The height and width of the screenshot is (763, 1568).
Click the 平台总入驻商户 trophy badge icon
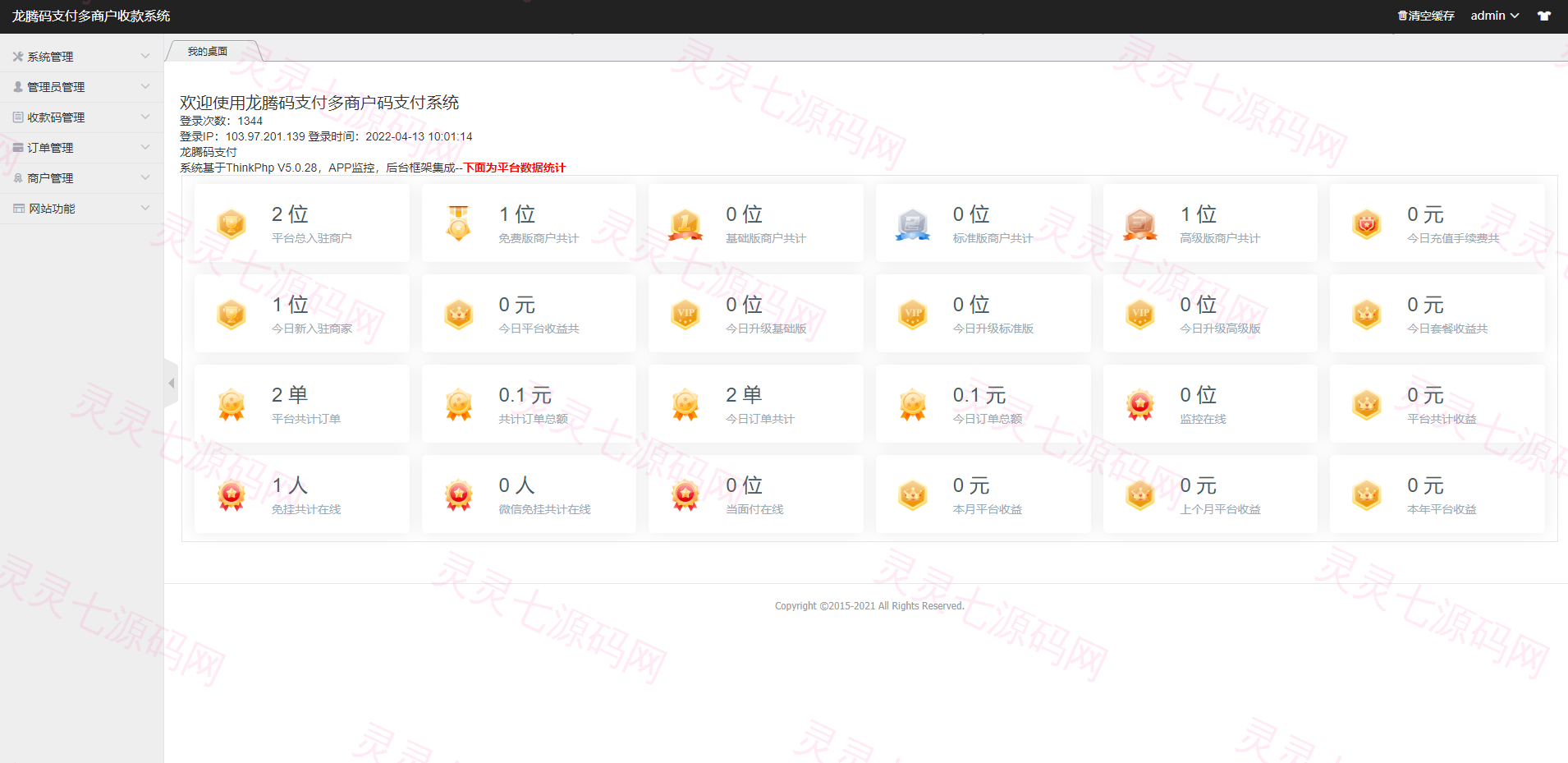[232, 223]
